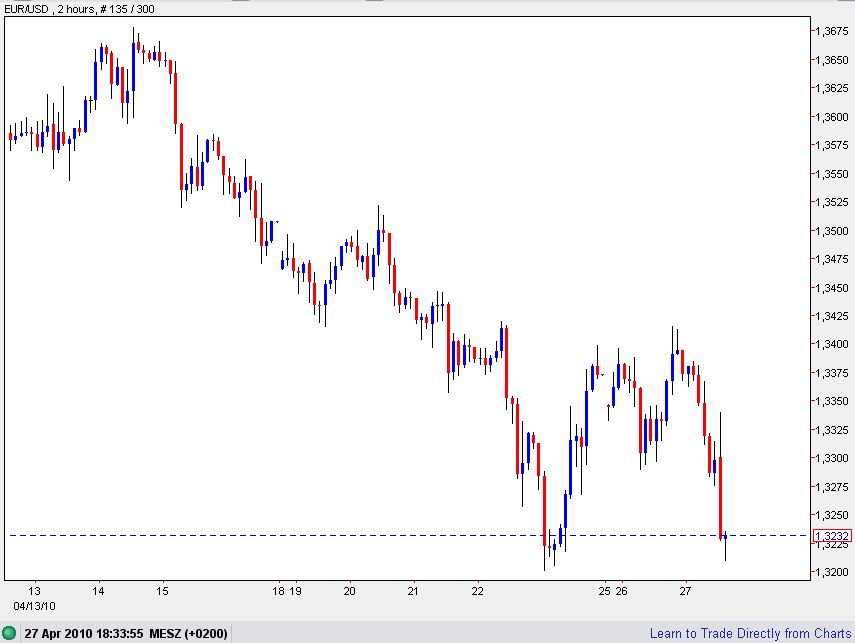Screen dimensions: 855x643
Task: Select the 1,3200 price axis label
Action: coord(833,572)
